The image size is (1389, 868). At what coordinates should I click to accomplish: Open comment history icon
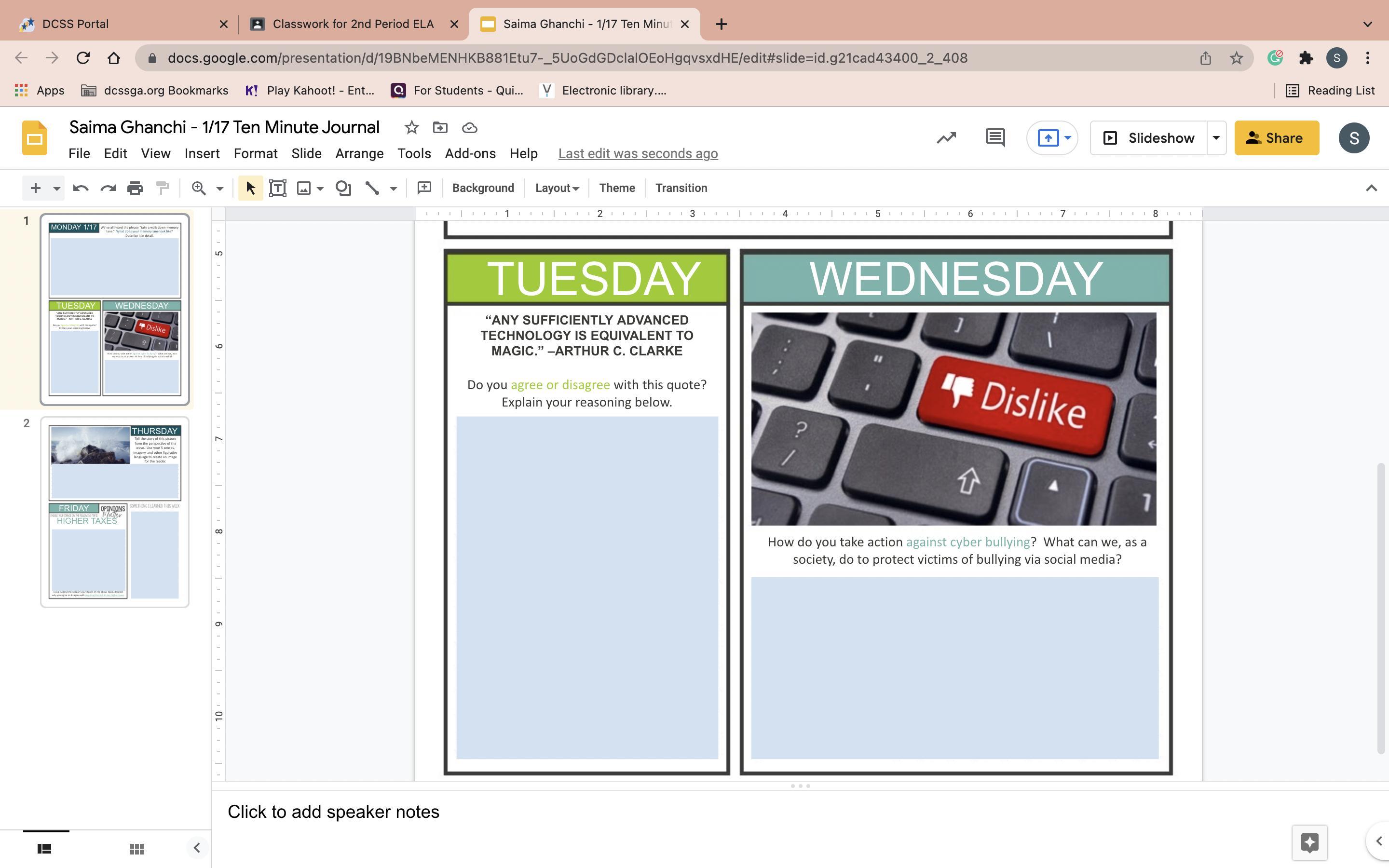pyautogui.click(x=994, y=138)
